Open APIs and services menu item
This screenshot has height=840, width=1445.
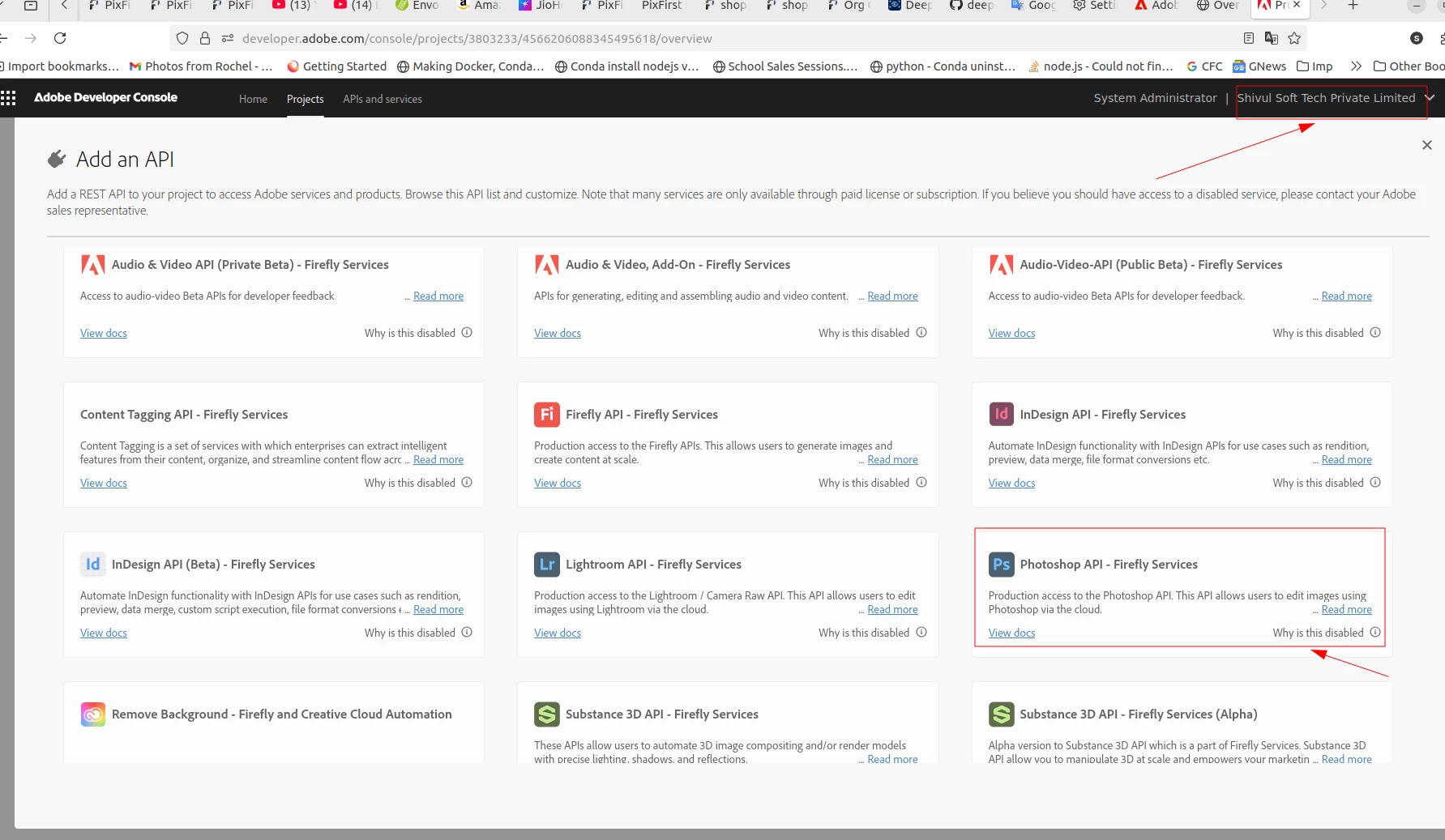383,99
